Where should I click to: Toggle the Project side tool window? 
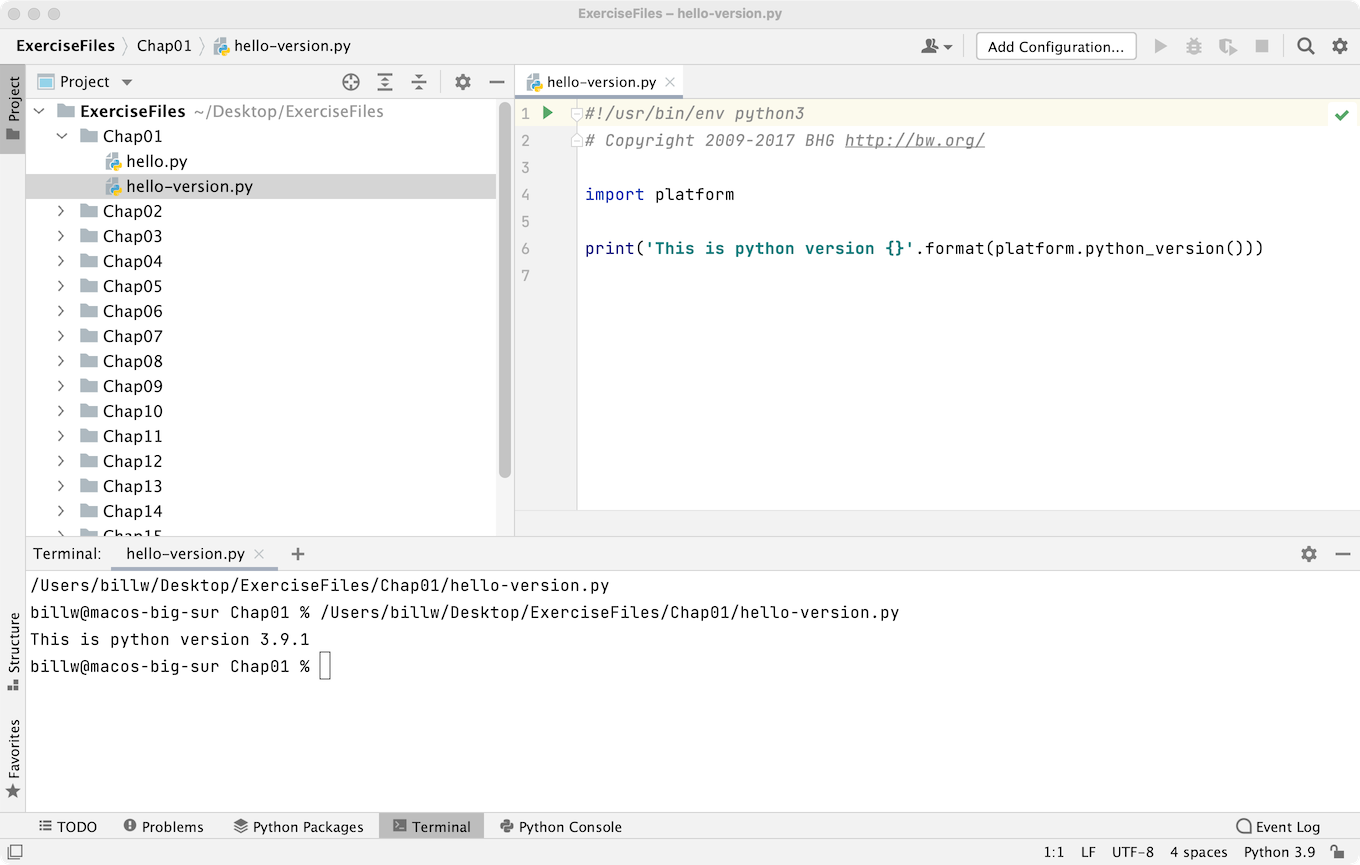point(13,110)
